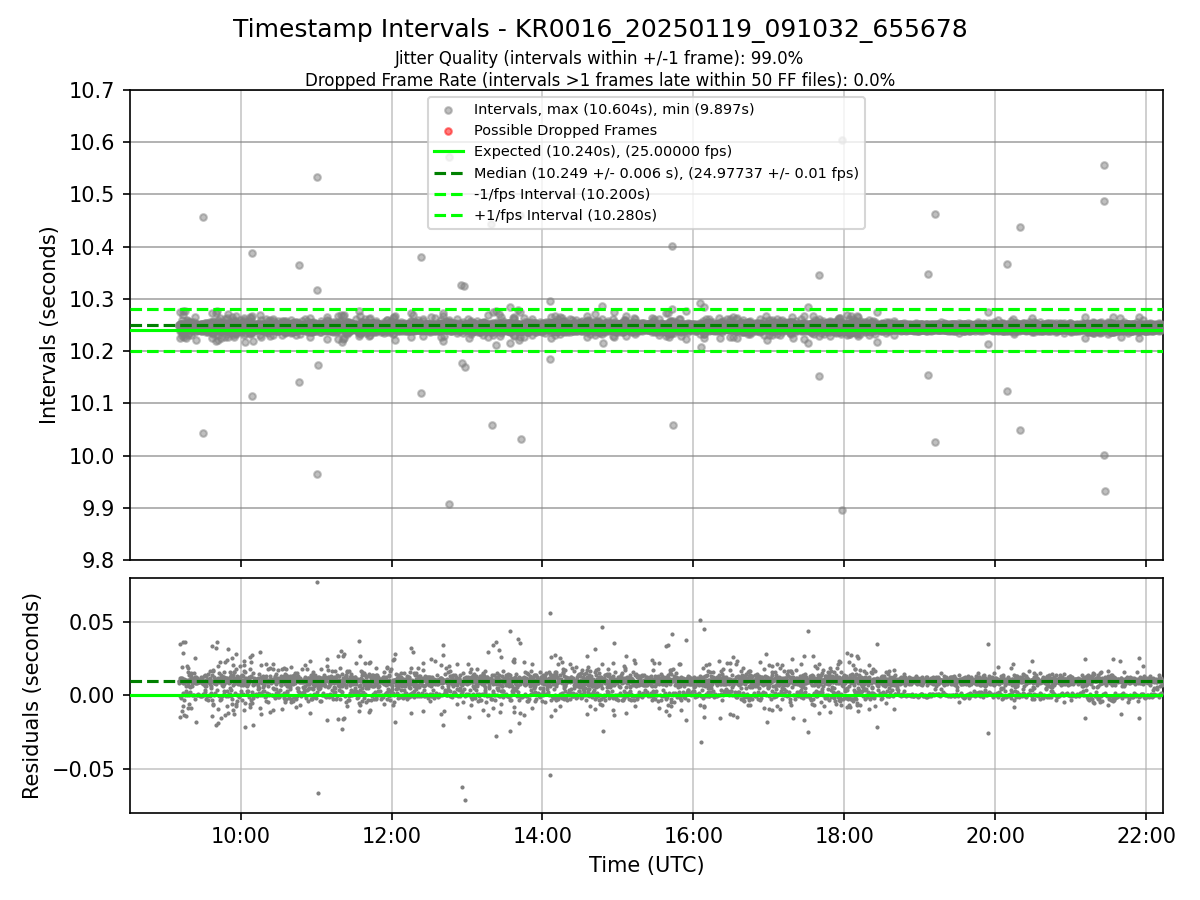Click legend entry Possible Dropped Frames

coord(565,130)
